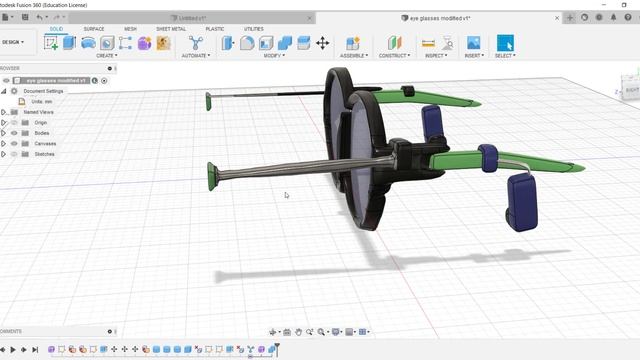640x360 pixels.
Task: Expand the Sketches folder node
Action: [4, 154]
